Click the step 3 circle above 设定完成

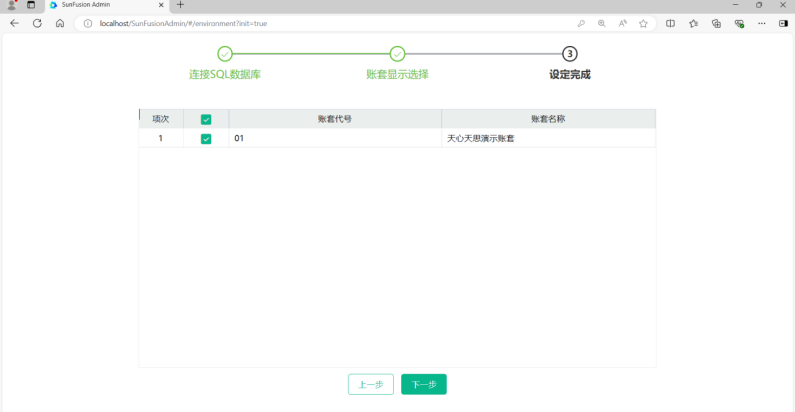(x=570, y=54)
